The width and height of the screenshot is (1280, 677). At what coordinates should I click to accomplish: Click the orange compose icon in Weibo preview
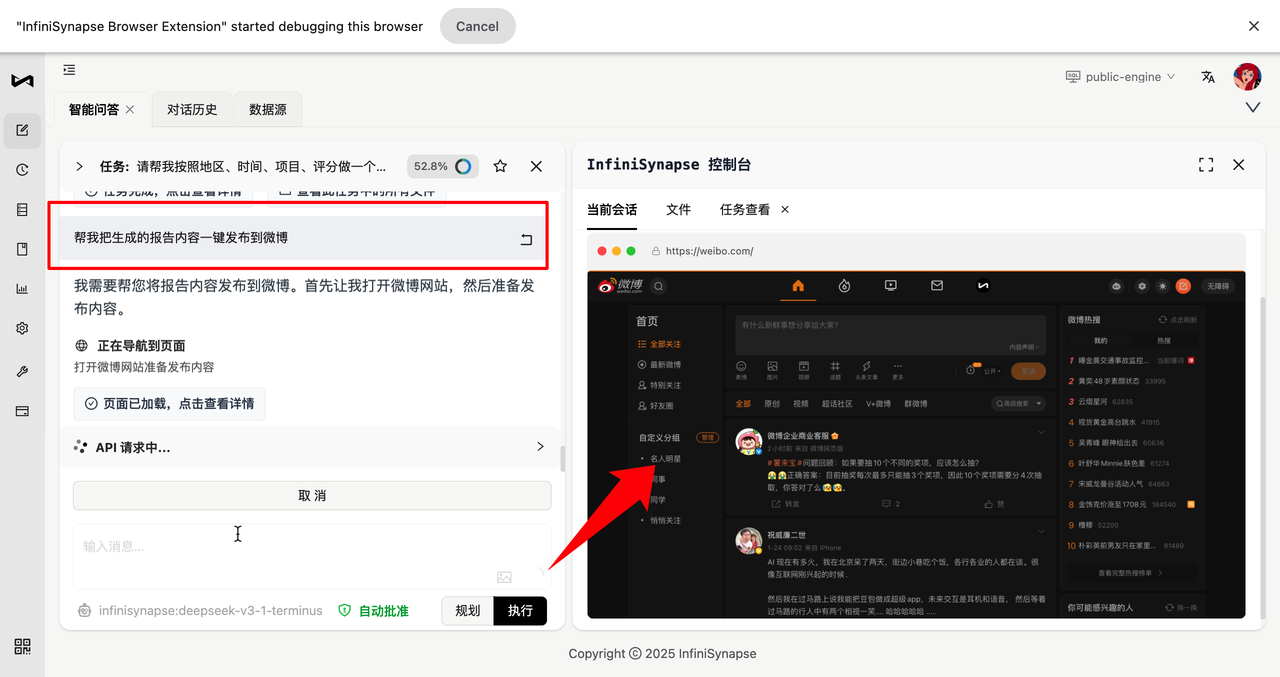pos(1183,286)
